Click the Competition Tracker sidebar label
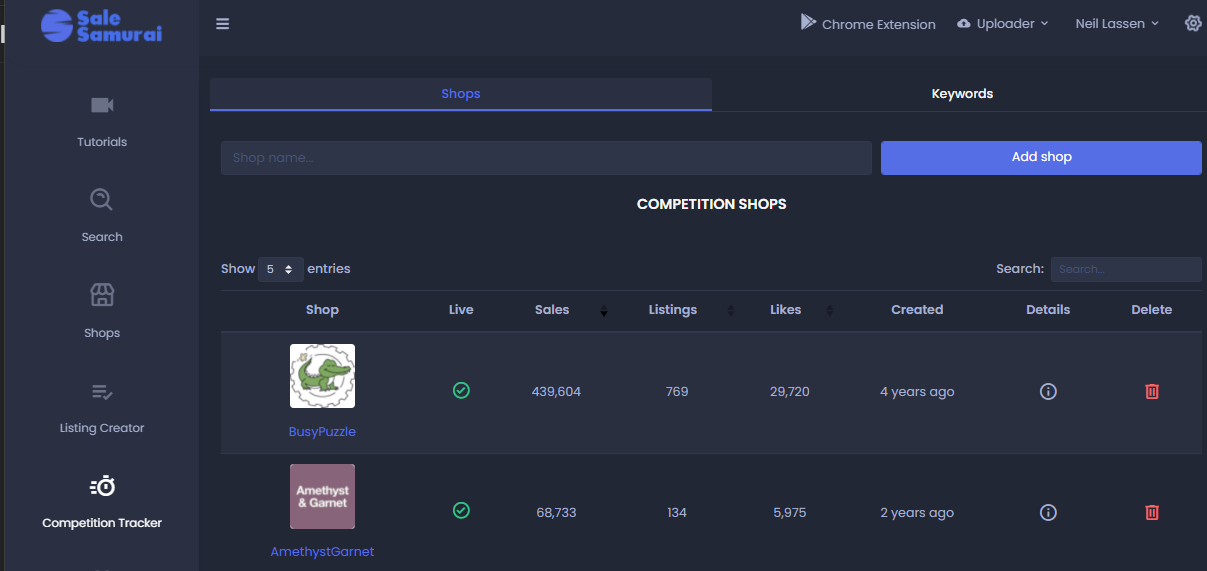 (x=102, y=523)
